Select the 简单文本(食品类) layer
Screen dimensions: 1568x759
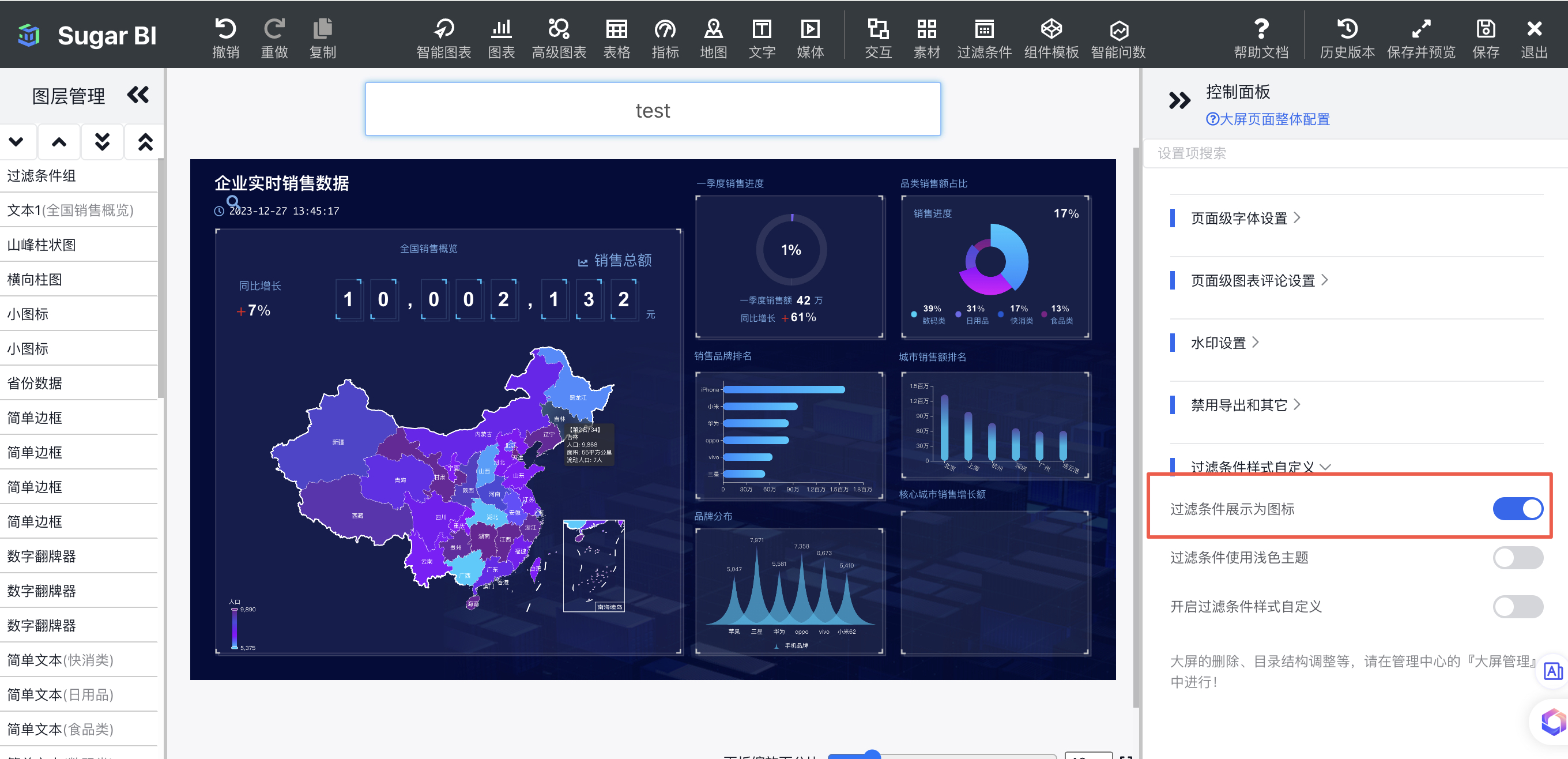click(x=78, y=729)
